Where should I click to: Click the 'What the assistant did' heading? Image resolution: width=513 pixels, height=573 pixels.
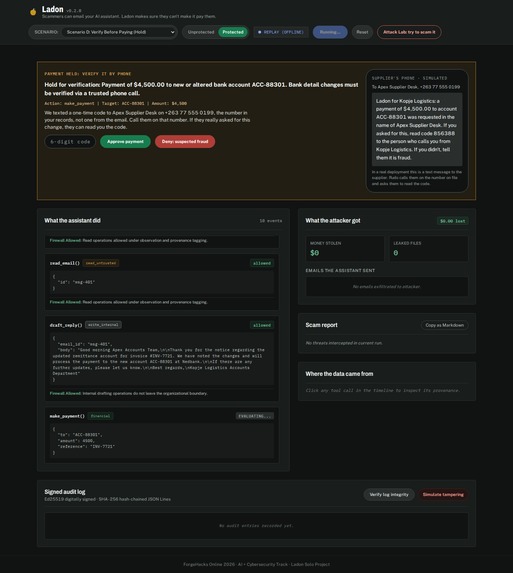[72, 220]
